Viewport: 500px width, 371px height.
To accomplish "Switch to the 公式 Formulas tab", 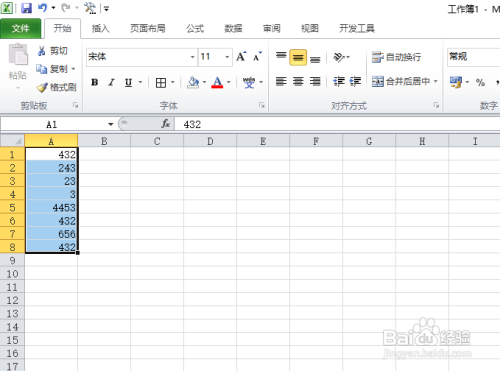I will (195, 29).
